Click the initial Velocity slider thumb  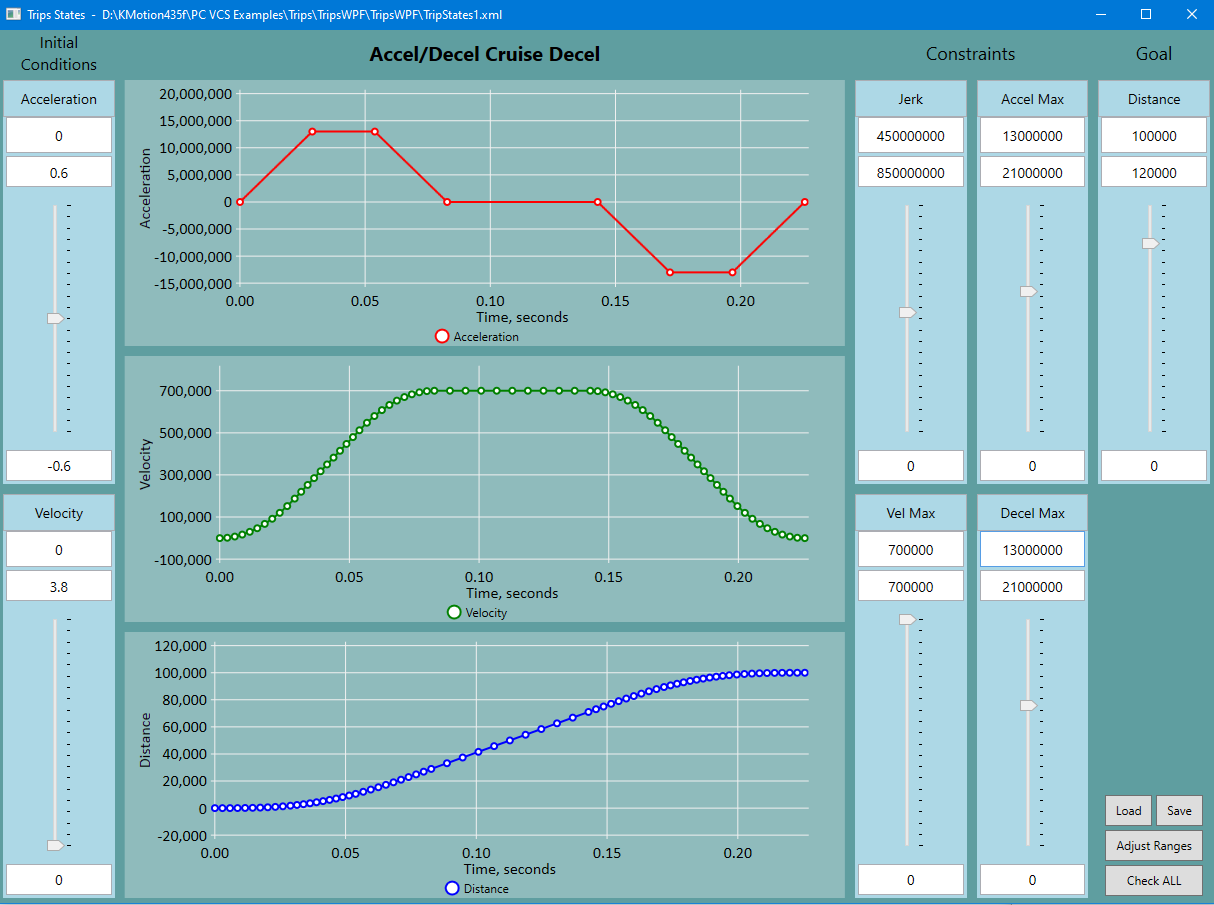point(55,845)
